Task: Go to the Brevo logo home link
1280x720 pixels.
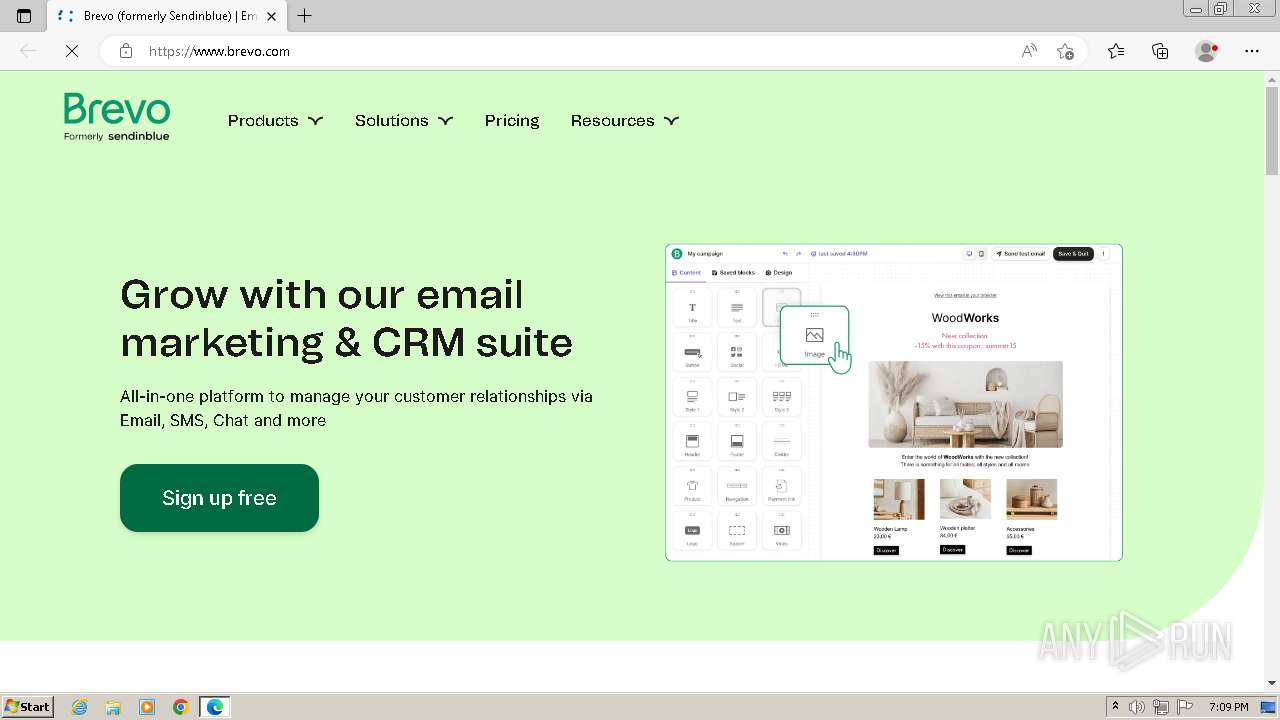Action: click(x=117, y=117)
